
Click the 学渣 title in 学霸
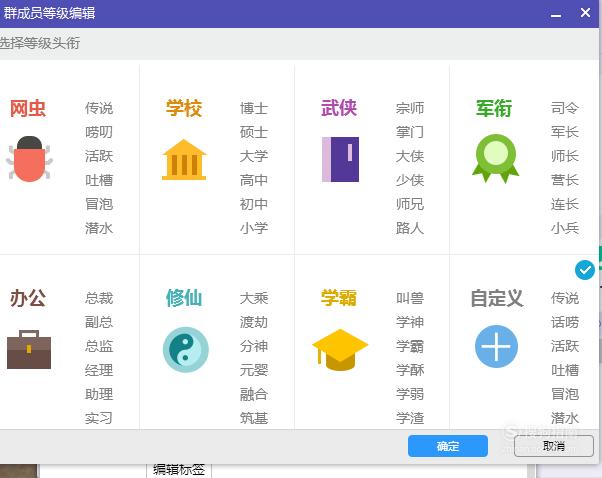[x=410, y=418]
